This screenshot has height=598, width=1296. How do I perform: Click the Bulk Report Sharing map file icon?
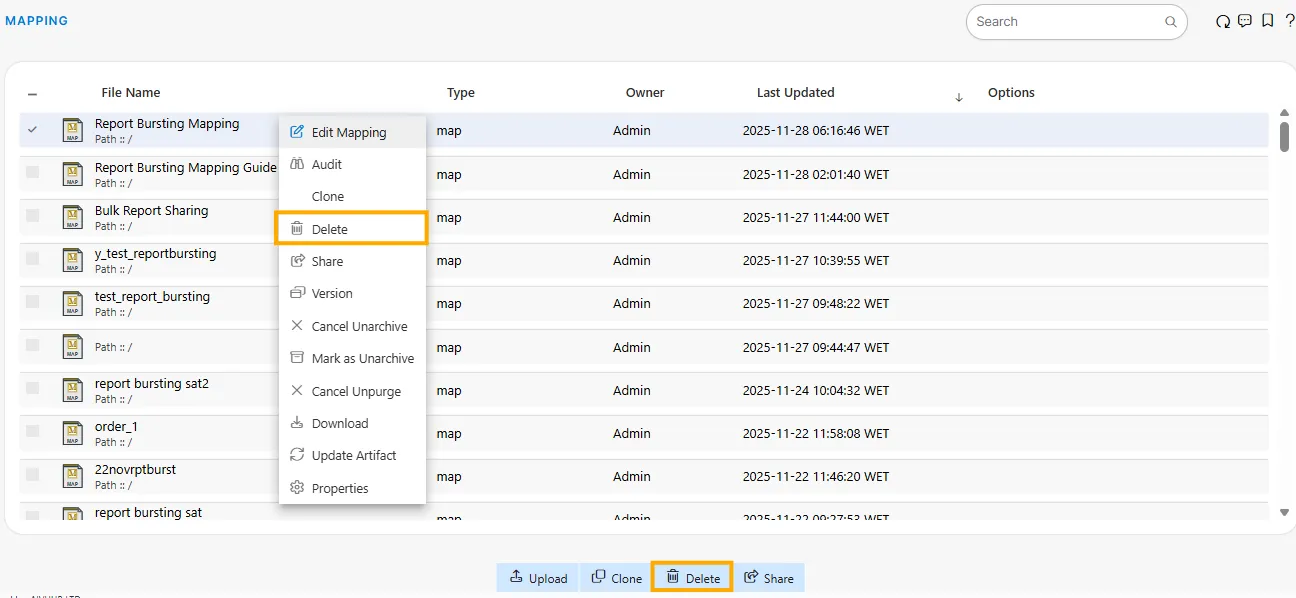click(72, 217)
